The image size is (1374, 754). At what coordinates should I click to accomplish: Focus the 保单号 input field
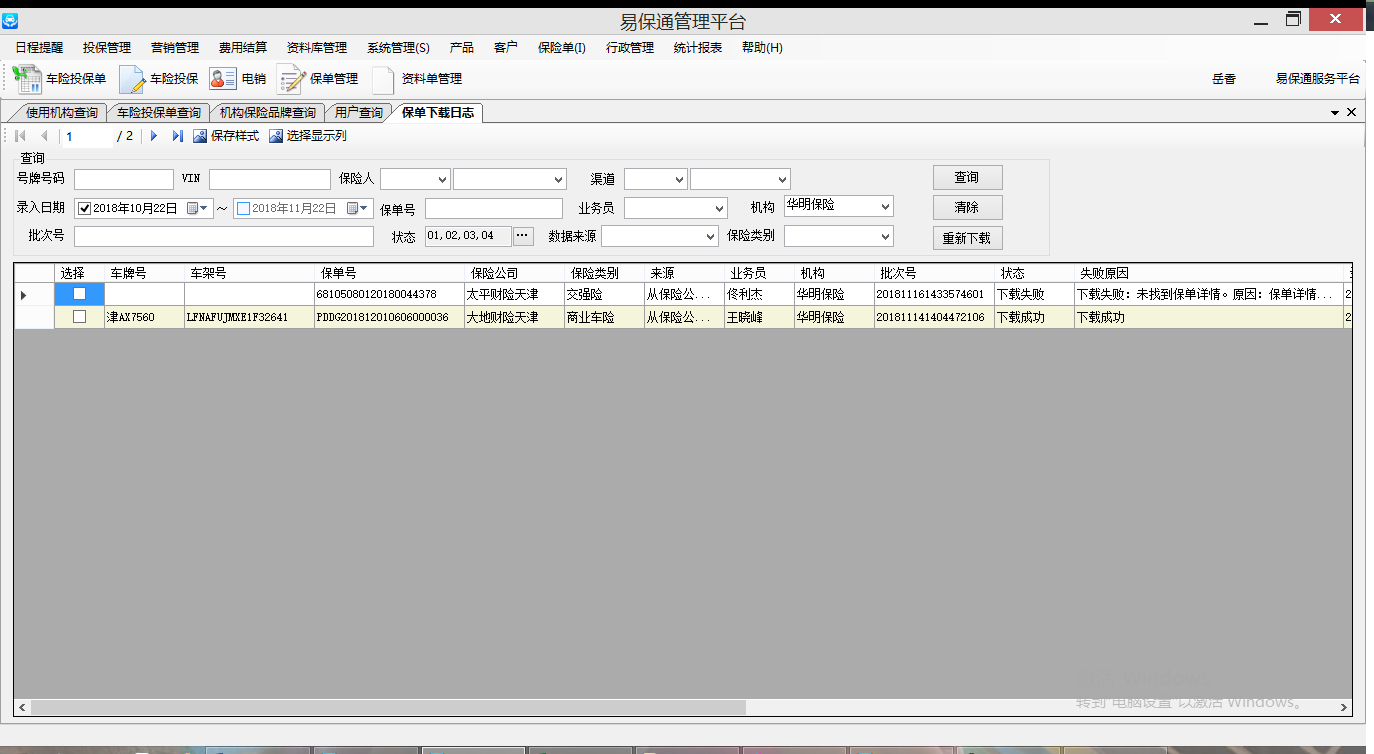tap(494, 208)
